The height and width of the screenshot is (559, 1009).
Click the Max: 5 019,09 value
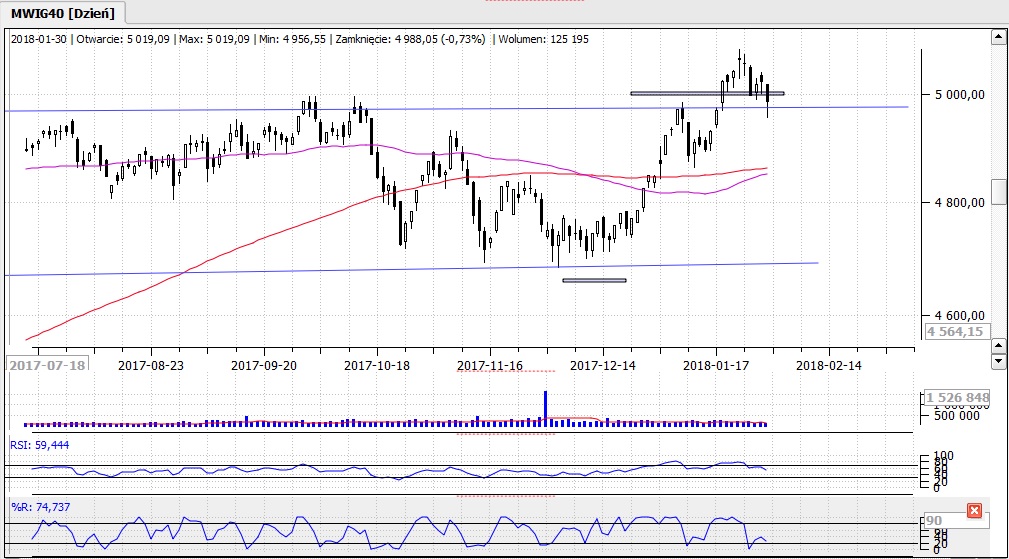point(214,39)
